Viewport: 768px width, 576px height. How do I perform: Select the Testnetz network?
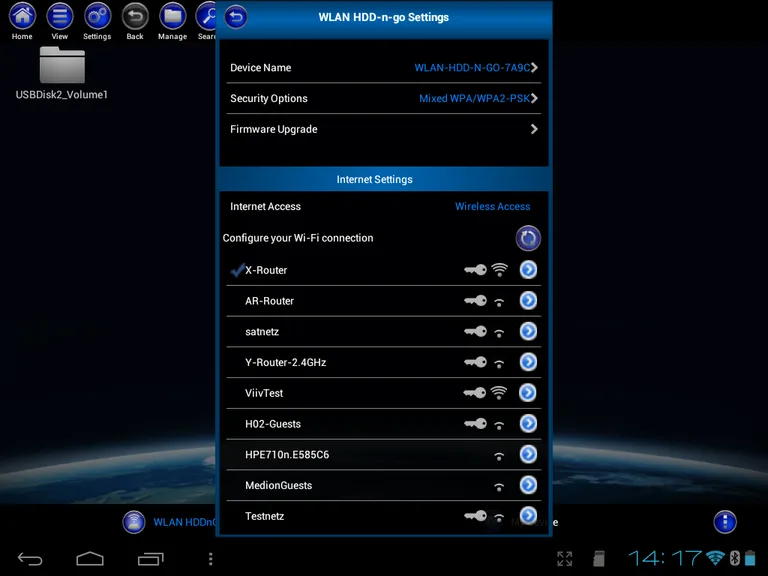[x=384, y=516]
